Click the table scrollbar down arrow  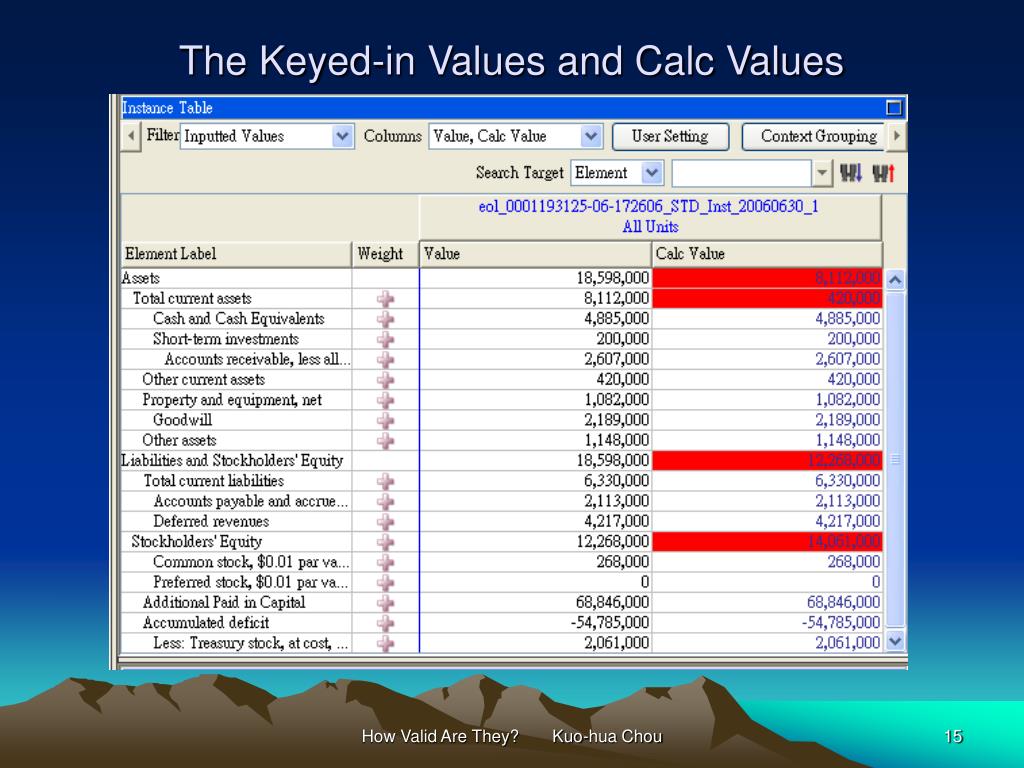tap(895, 641)
